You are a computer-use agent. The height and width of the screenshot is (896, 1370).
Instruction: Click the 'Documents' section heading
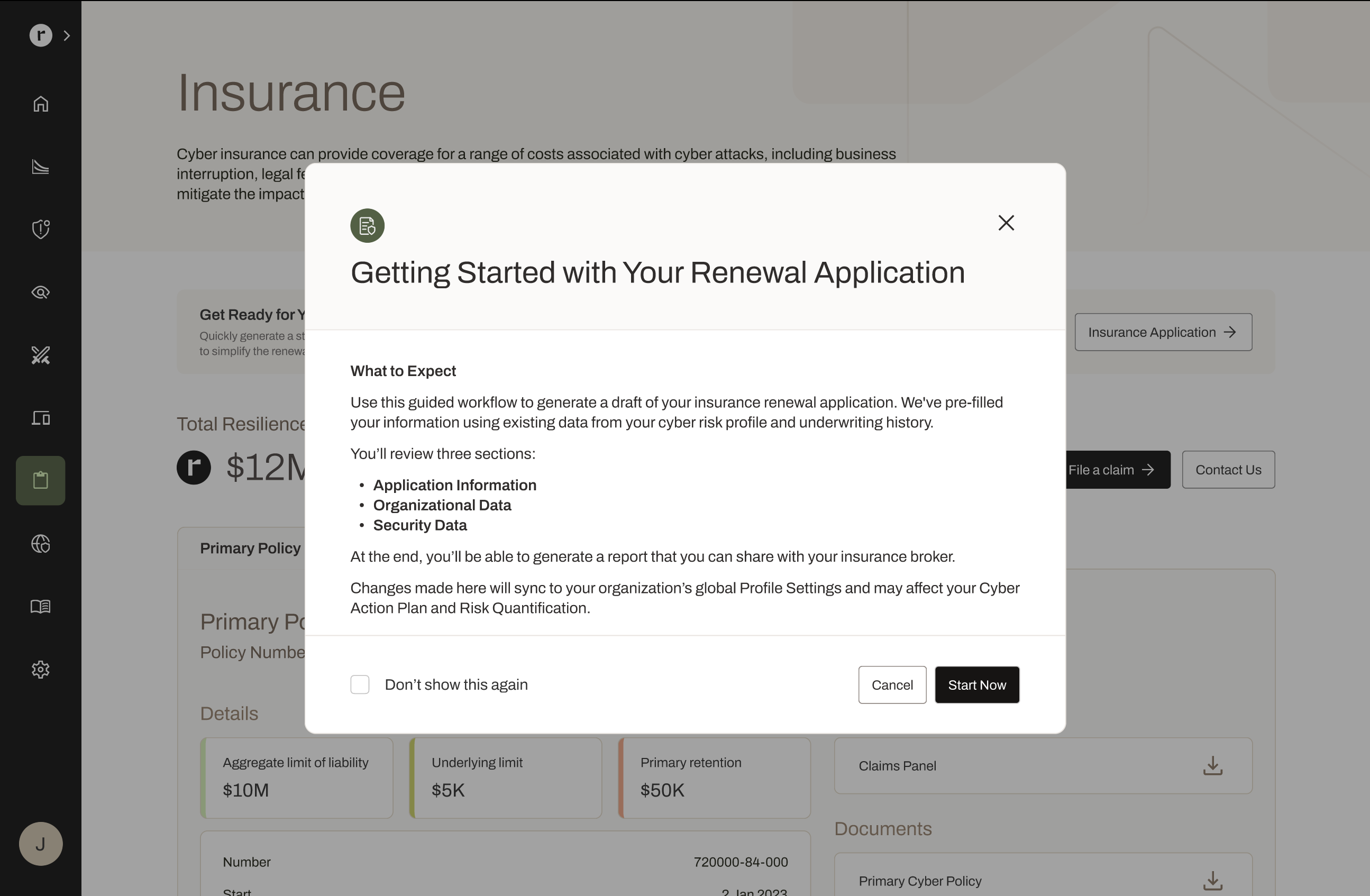click(x=882, y=829)
